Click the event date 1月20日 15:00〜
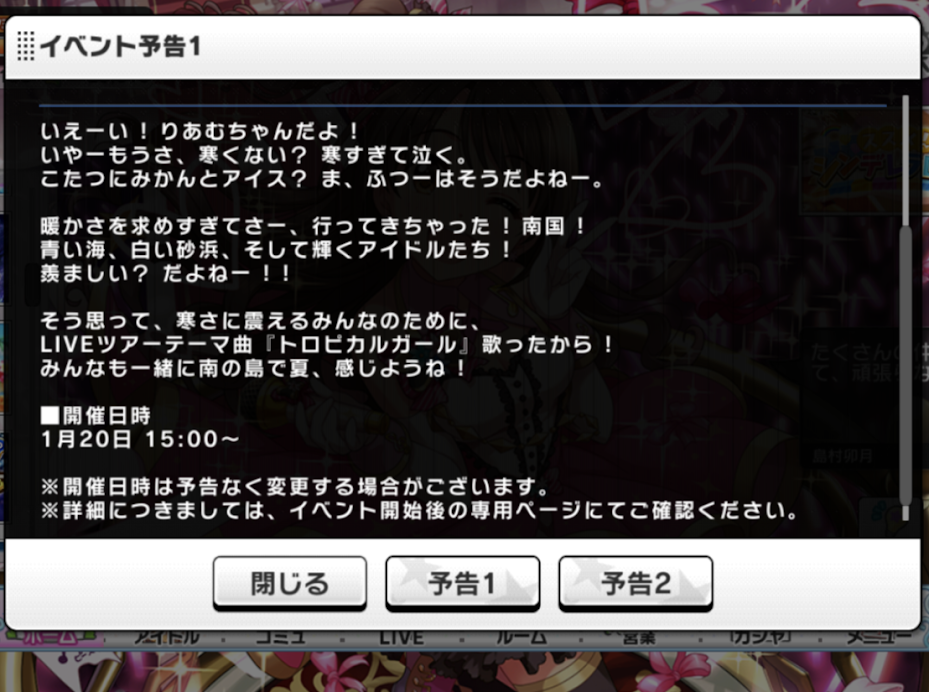This screenshot has width=929, height=692. click(x=140, y=439)
